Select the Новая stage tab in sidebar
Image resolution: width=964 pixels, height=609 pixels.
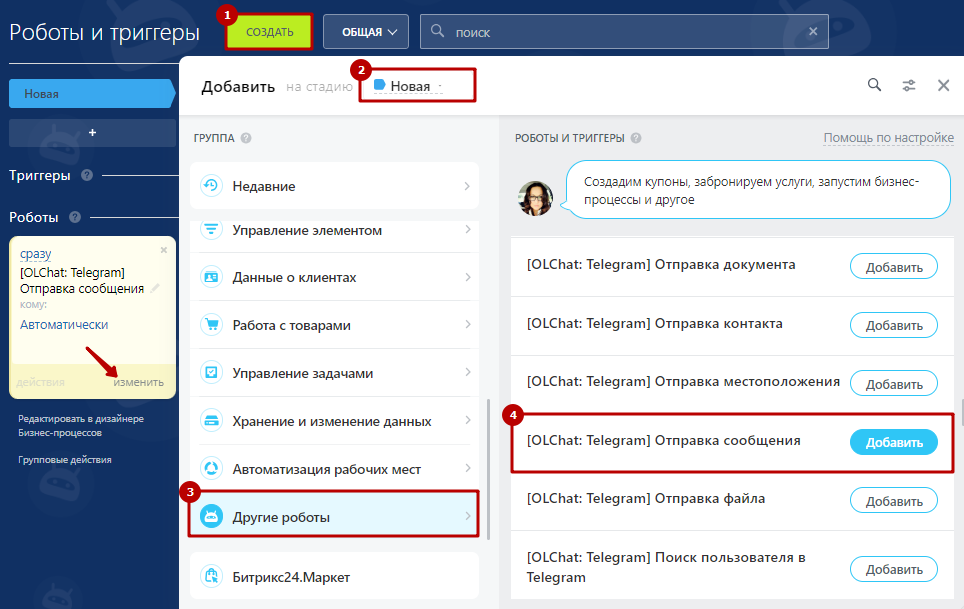click(92, 93)
